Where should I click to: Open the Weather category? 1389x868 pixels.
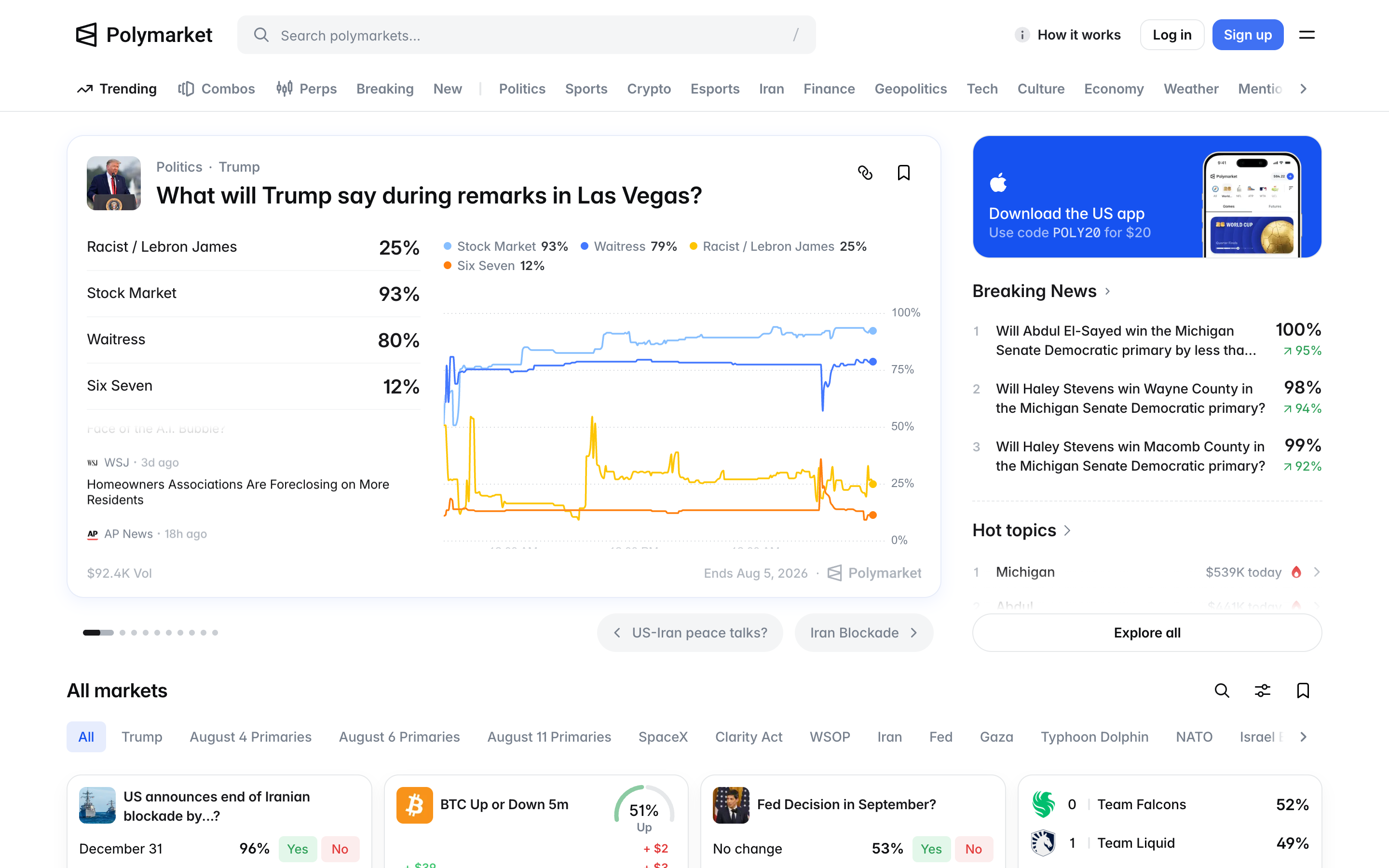[1190, 89]
